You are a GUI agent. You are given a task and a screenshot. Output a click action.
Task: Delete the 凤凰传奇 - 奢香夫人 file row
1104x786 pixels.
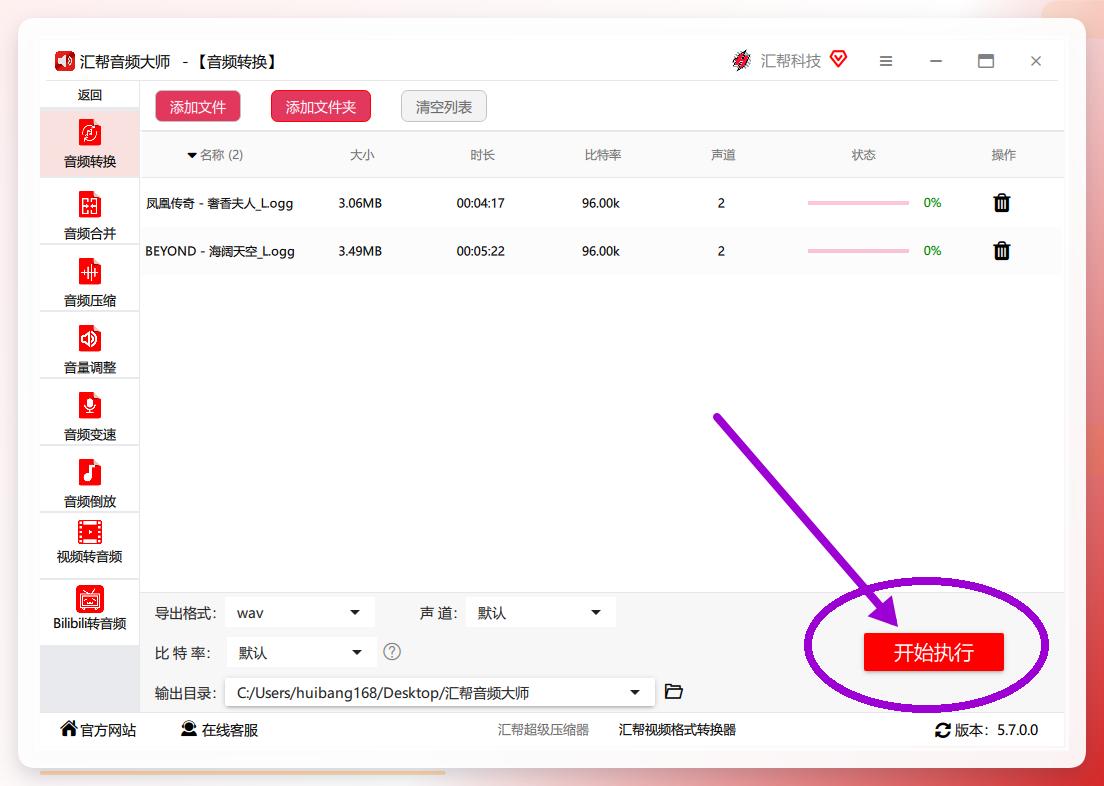point(1001,204)
